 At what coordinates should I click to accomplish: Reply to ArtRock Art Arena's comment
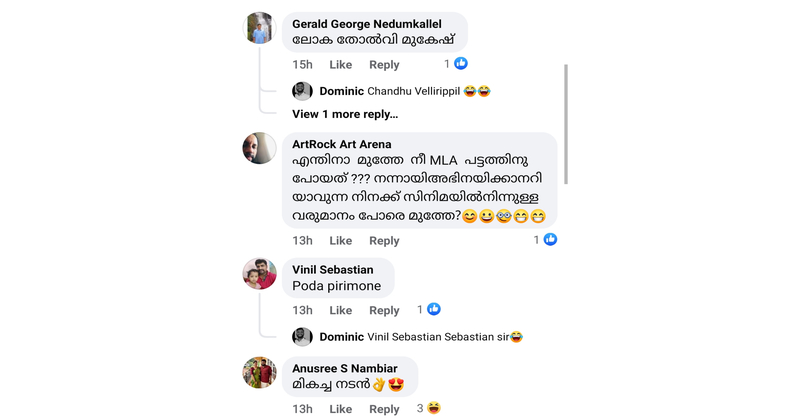(x=384, y=241)
